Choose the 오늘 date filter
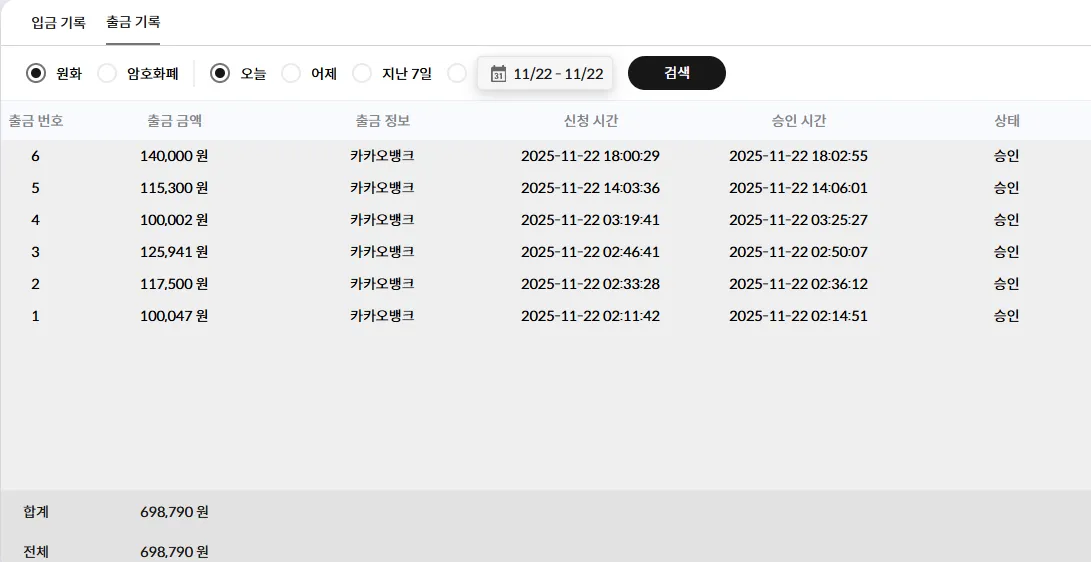 (220, 72)
